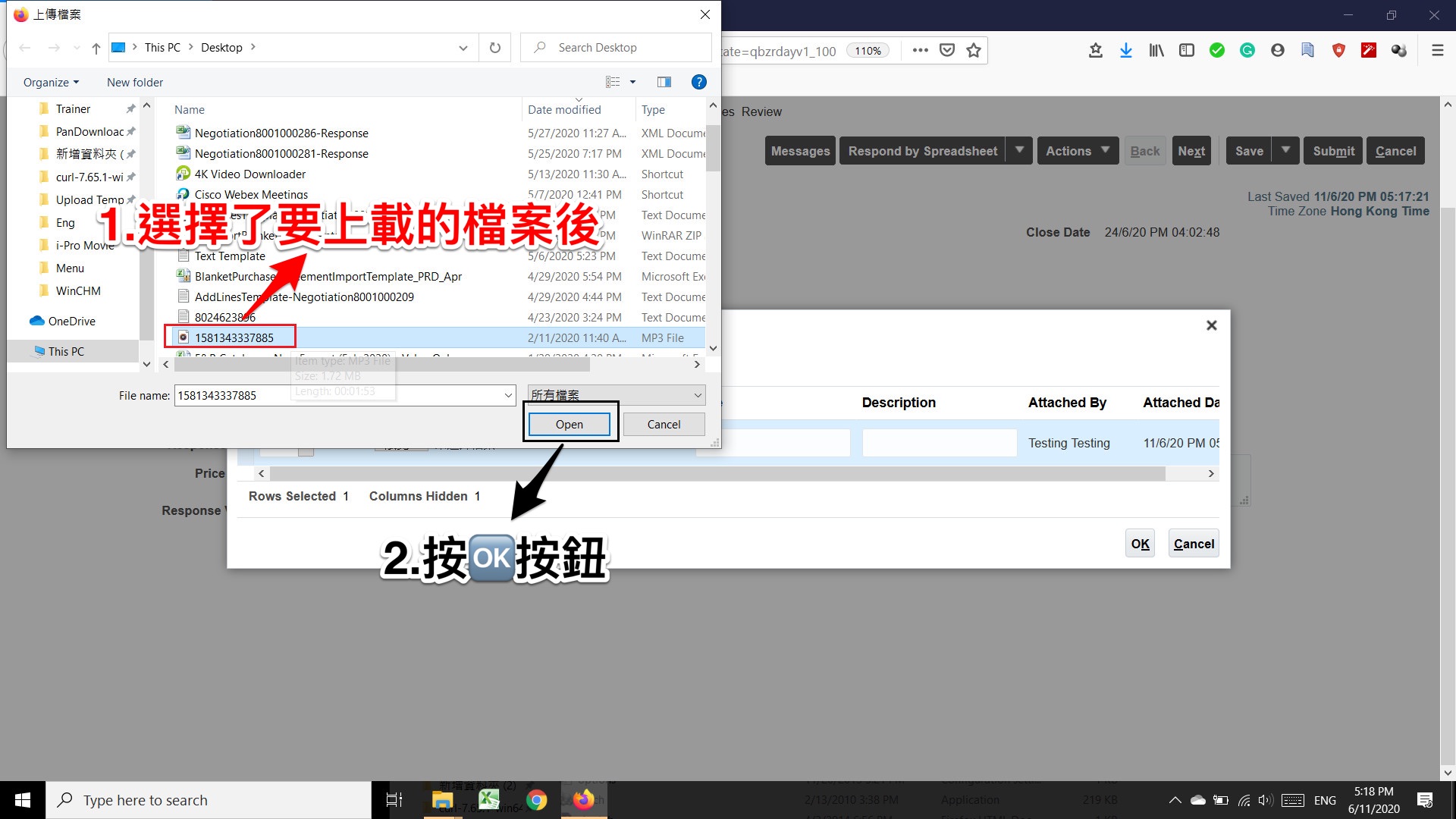
Task: Click Cancel in the file upload dialog
Action: coord(664,424)
